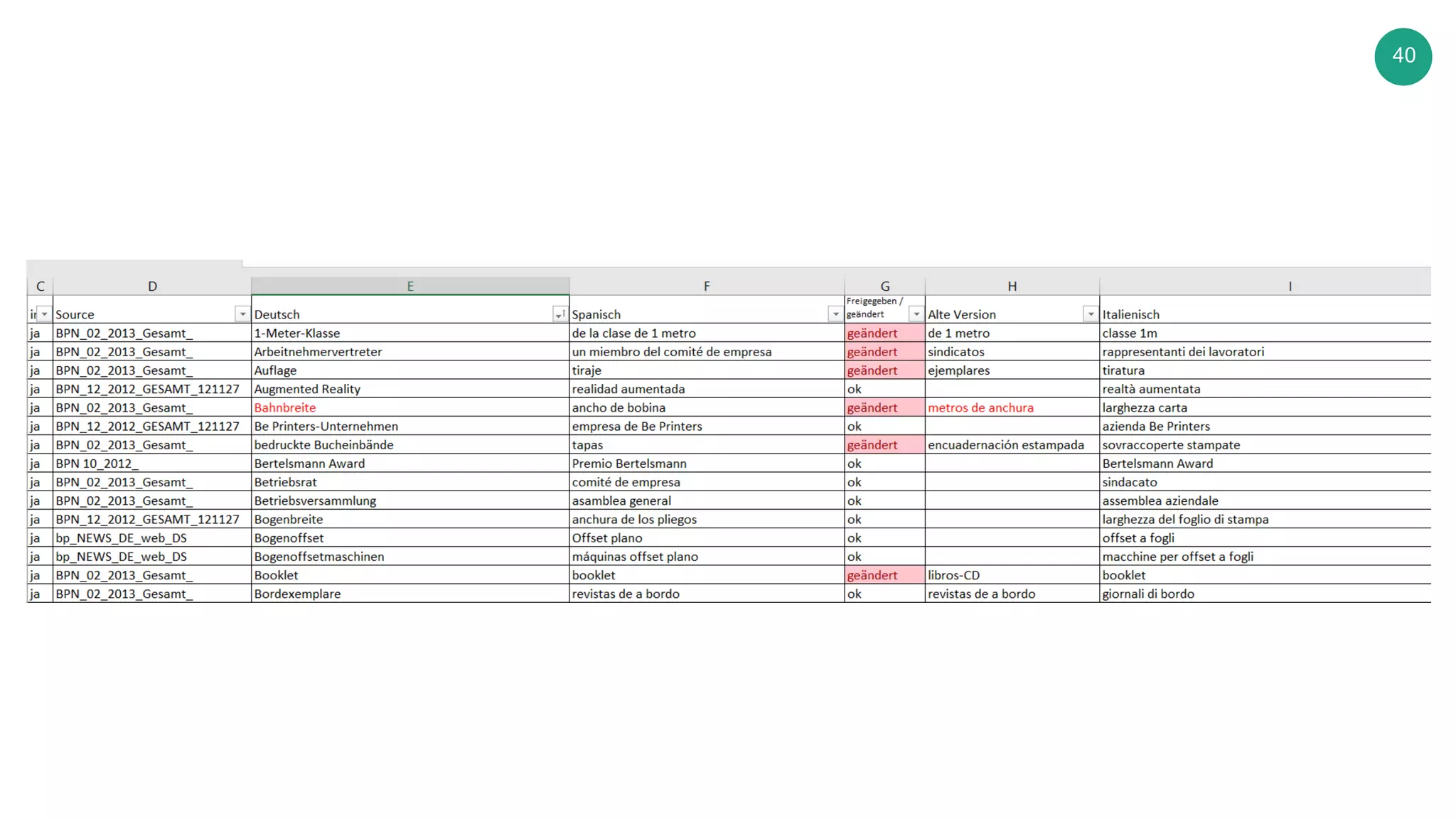Screen dimensions: 1456x819
Task: Select column I header
Action: [1289, 286]
